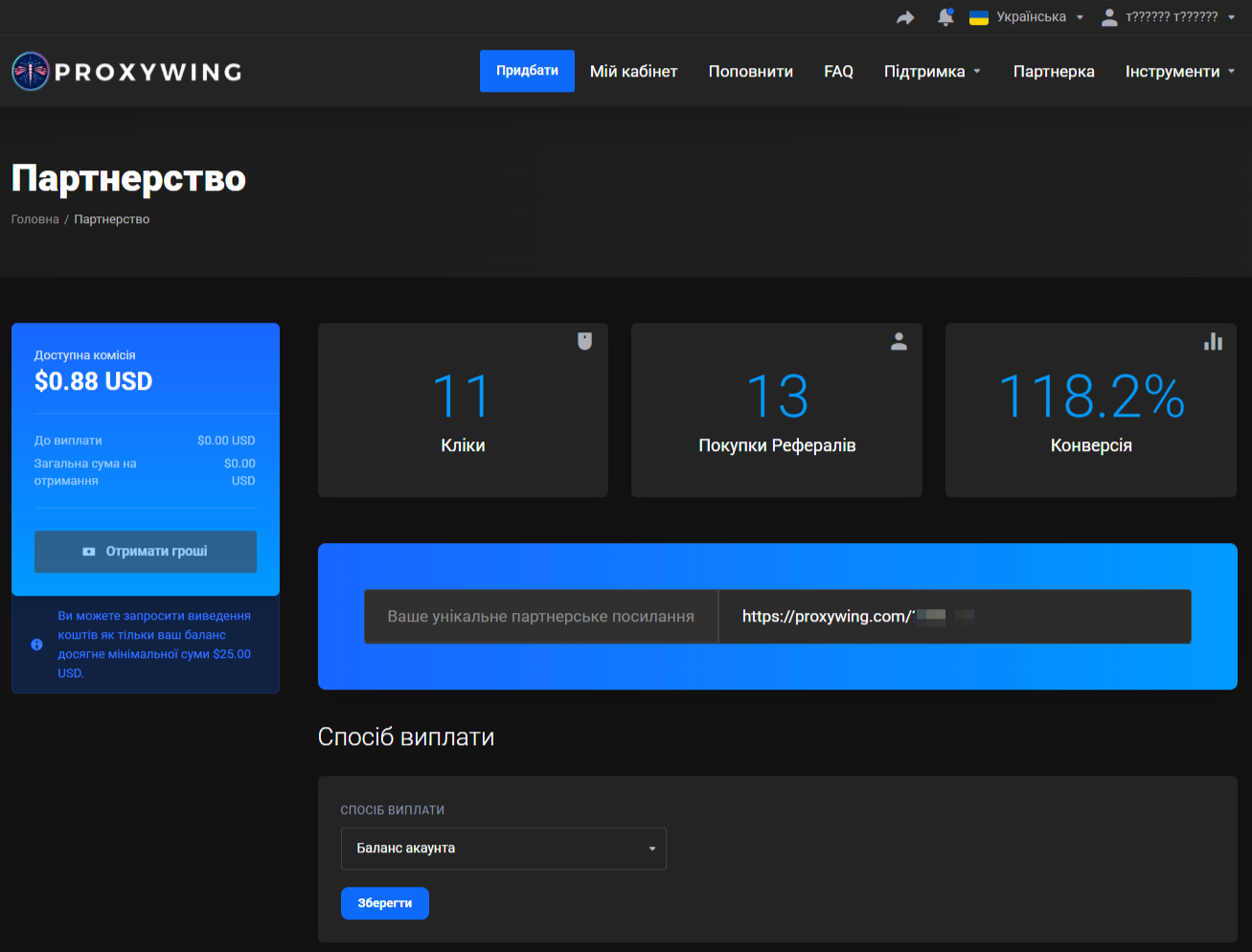1252x952 pixels.
Task: Click the Спосіб виплати heading
Action: click(x=406, y=737)
